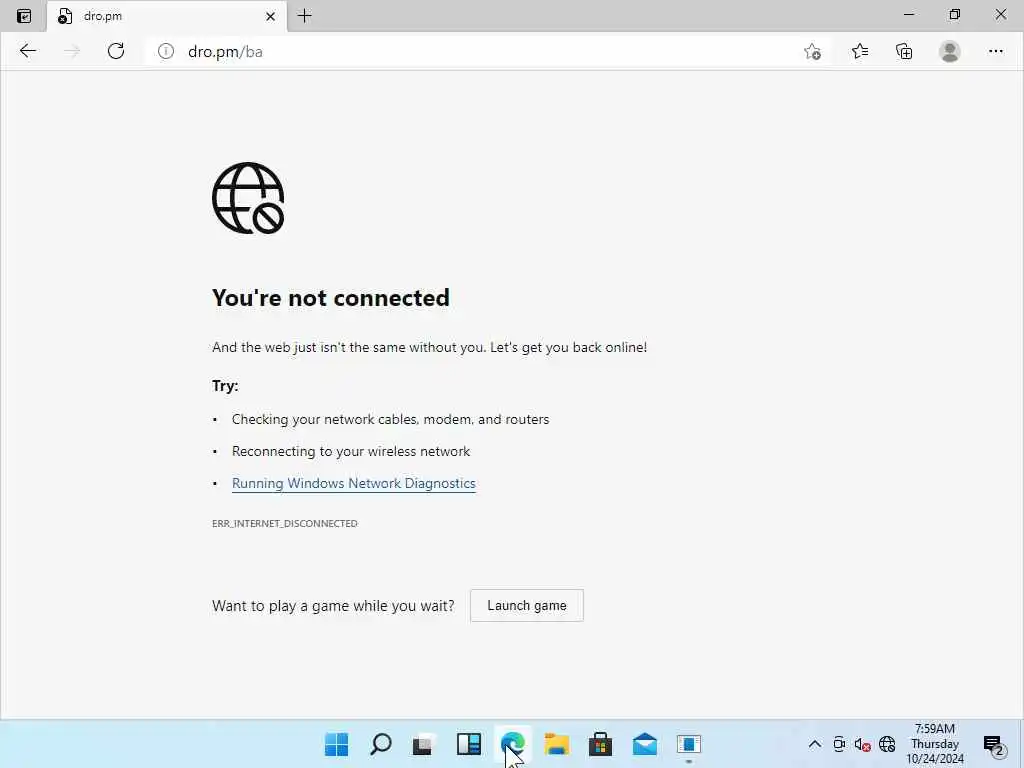Open the notification center icon
This screenshot has height=768, width=1024.
click(993, 744)
